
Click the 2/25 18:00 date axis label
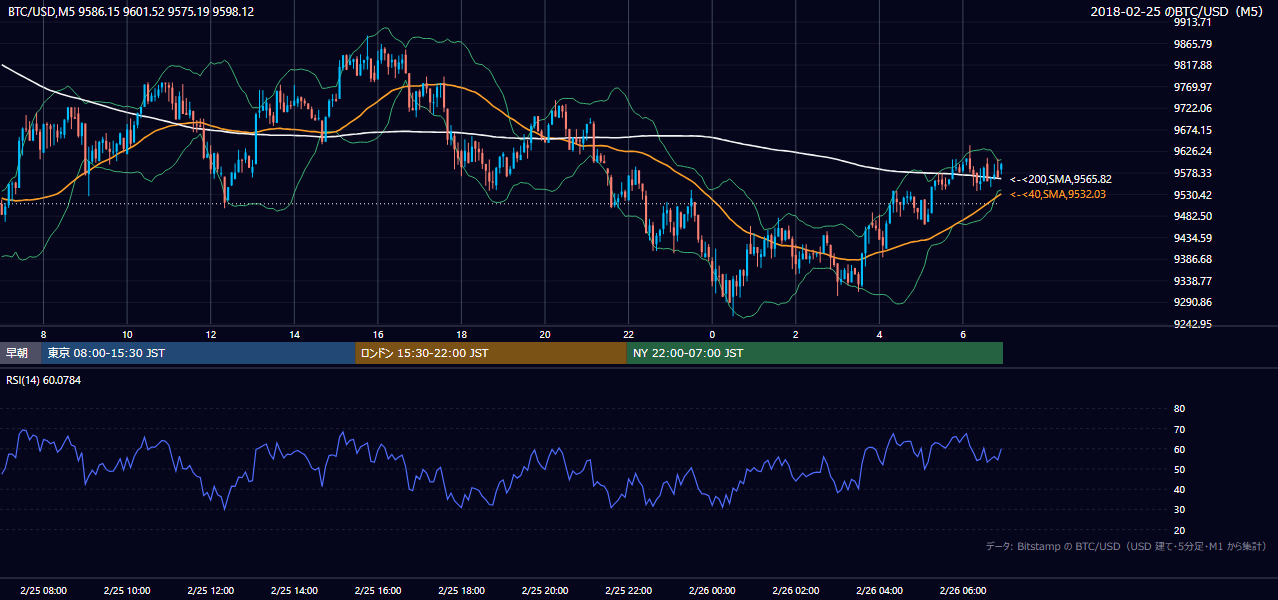coord(461,591)
